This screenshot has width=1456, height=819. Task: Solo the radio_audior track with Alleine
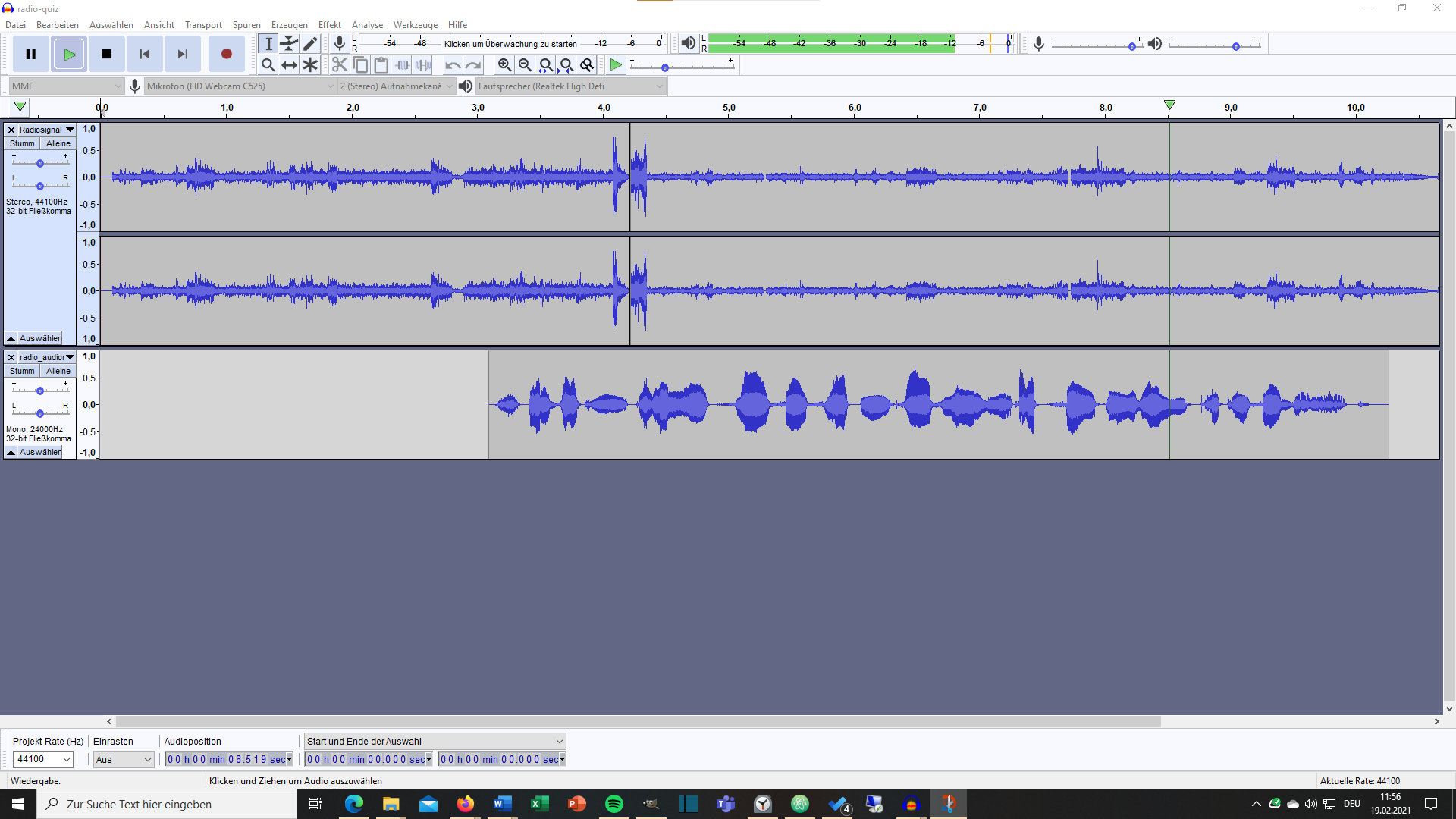[x=58, y=371]
